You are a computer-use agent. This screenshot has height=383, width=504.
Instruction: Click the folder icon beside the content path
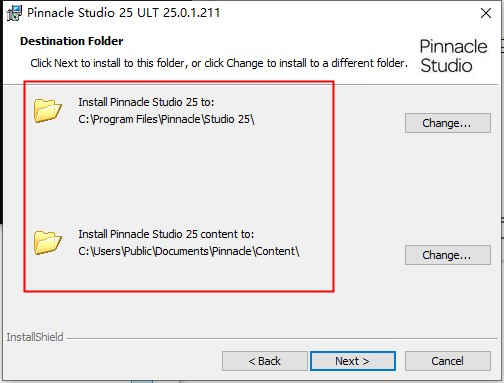48,243
